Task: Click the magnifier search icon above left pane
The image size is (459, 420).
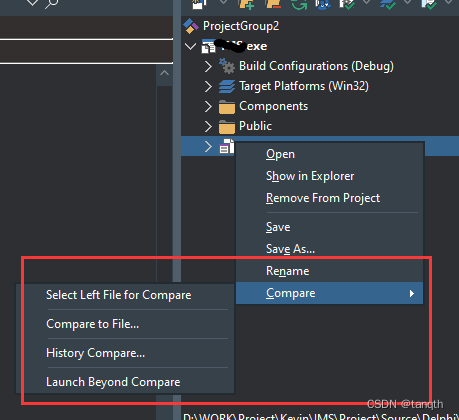Action: click(52, 4)
